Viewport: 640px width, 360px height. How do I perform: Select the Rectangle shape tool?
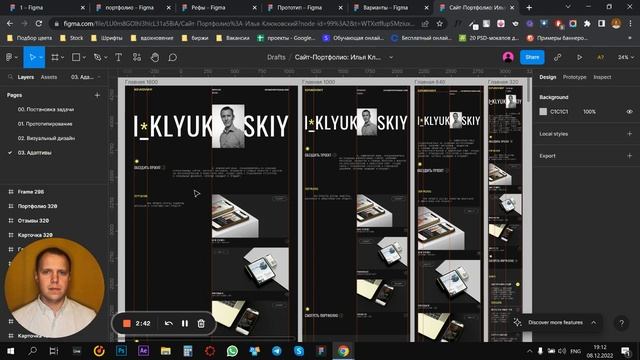(x=76, y=58)
